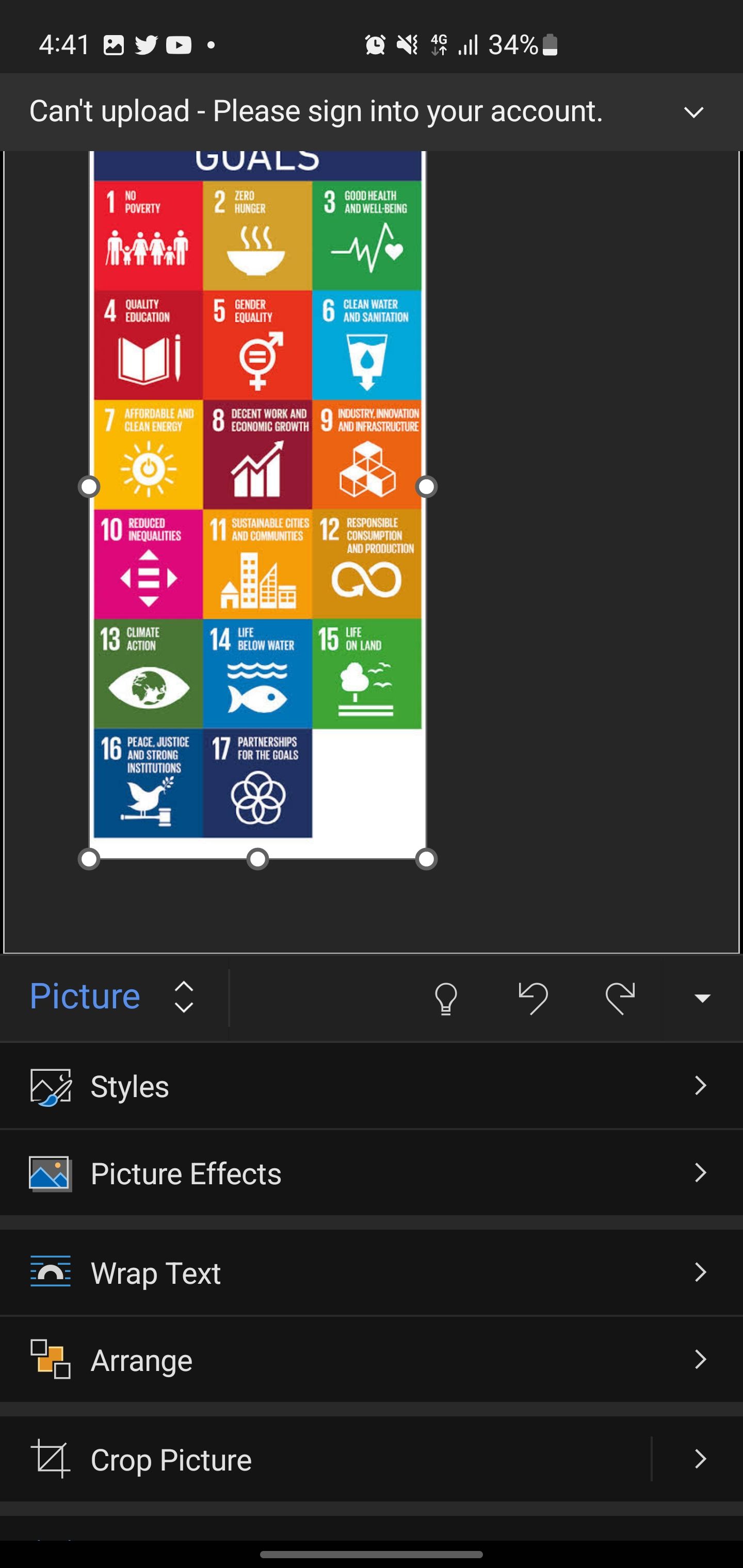Screen dimensions: 743x1568
Task: Collapse the ribbon with down triangle
Action: click(x=702, y=998)
